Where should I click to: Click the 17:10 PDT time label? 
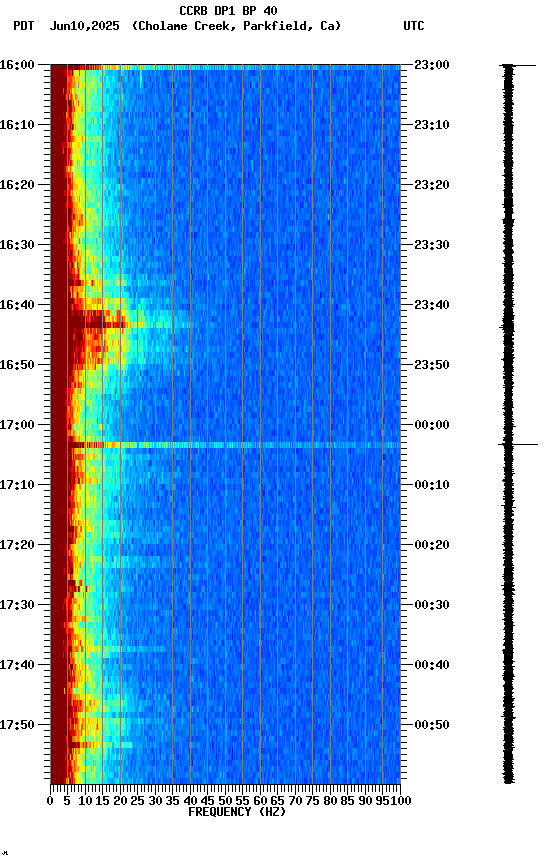[17, 485]
